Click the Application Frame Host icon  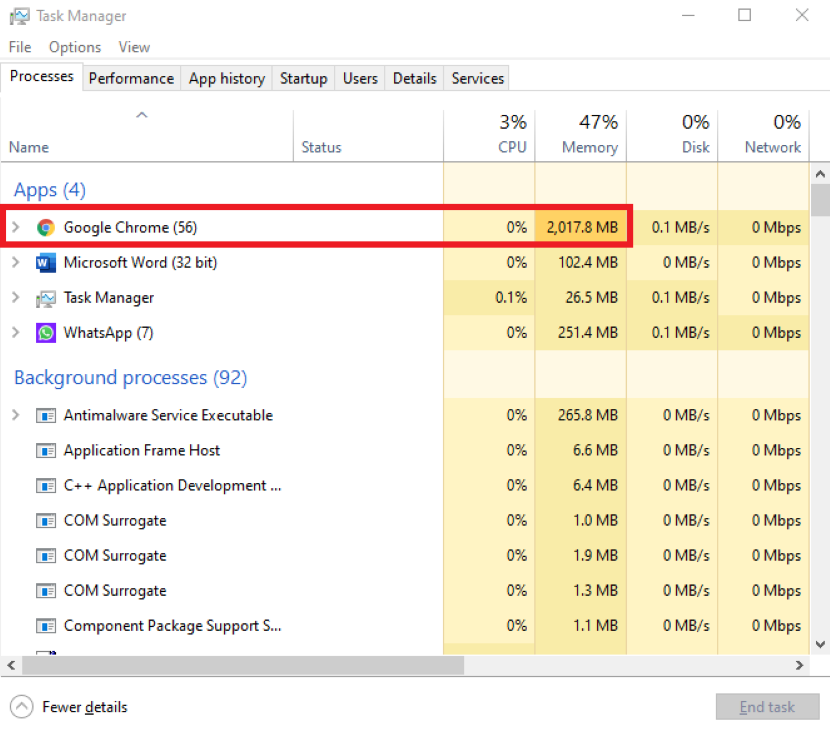pos(46,450)
